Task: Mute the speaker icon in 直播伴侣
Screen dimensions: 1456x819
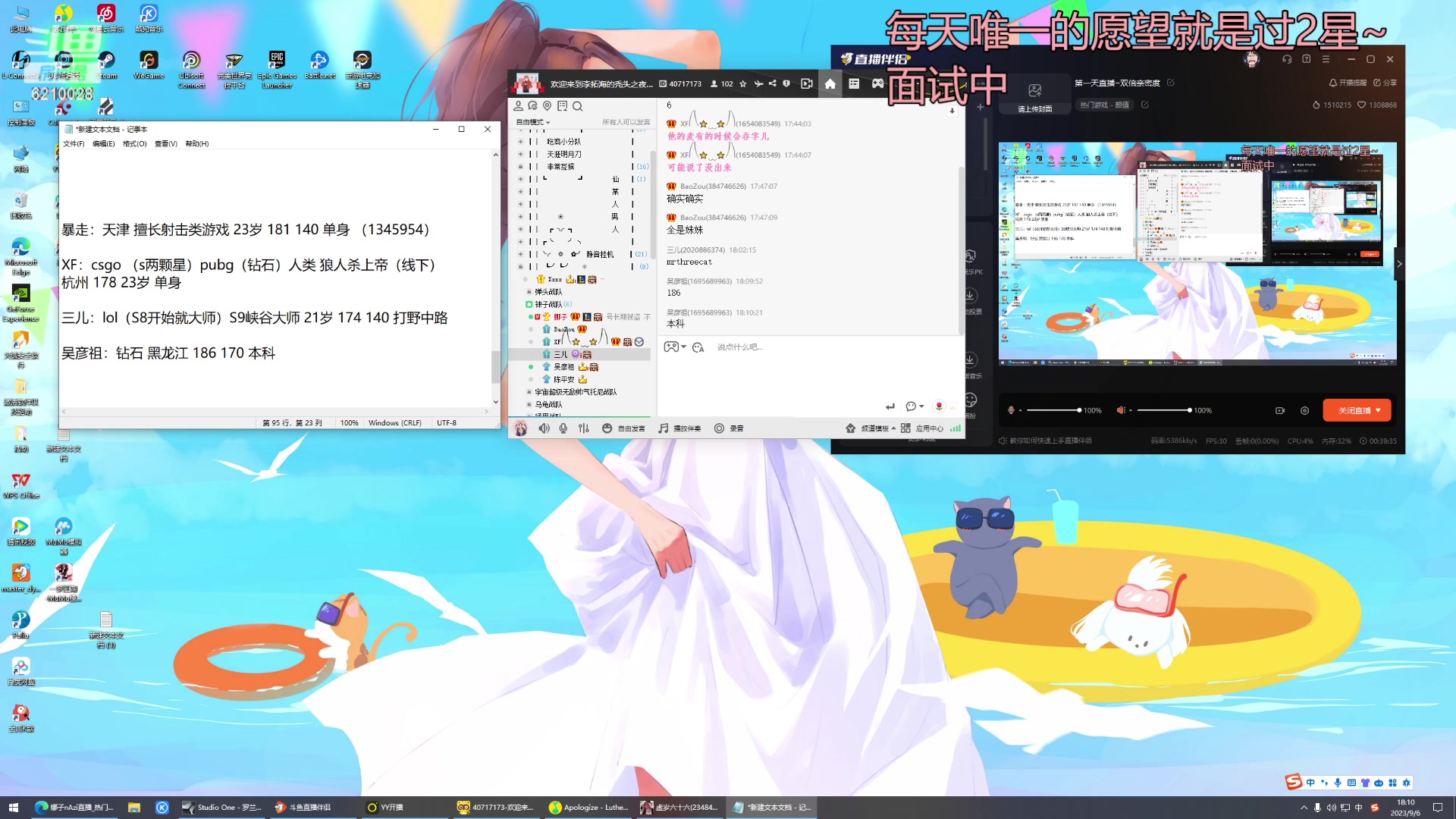Action: tap(1121, 410)
